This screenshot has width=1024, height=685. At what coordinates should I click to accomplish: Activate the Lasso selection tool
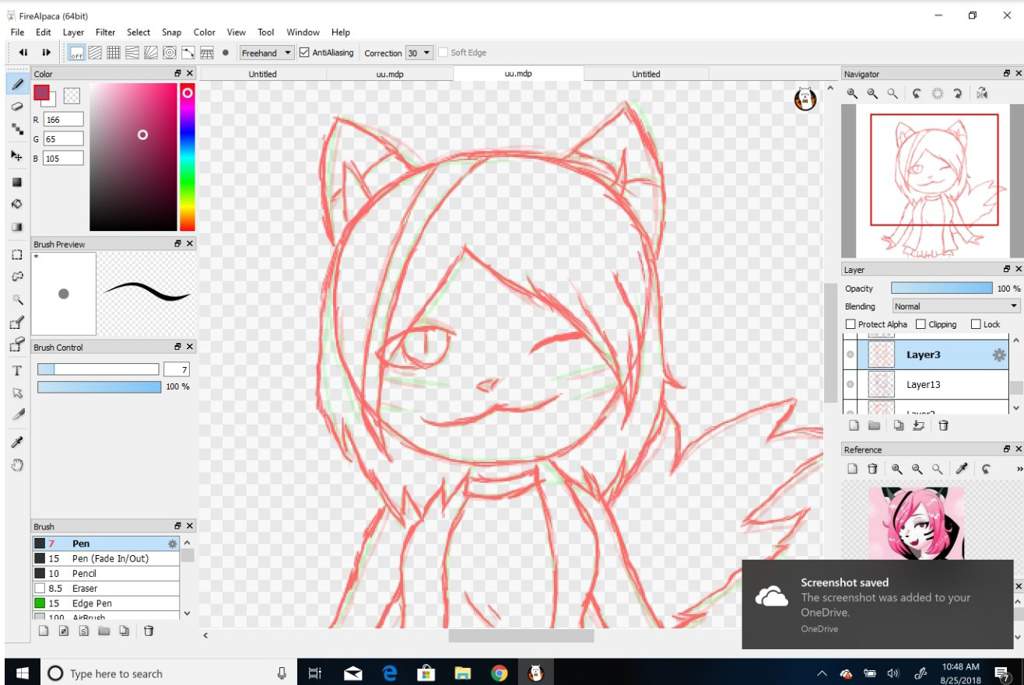pyautogui.click(x=17, y=277)
